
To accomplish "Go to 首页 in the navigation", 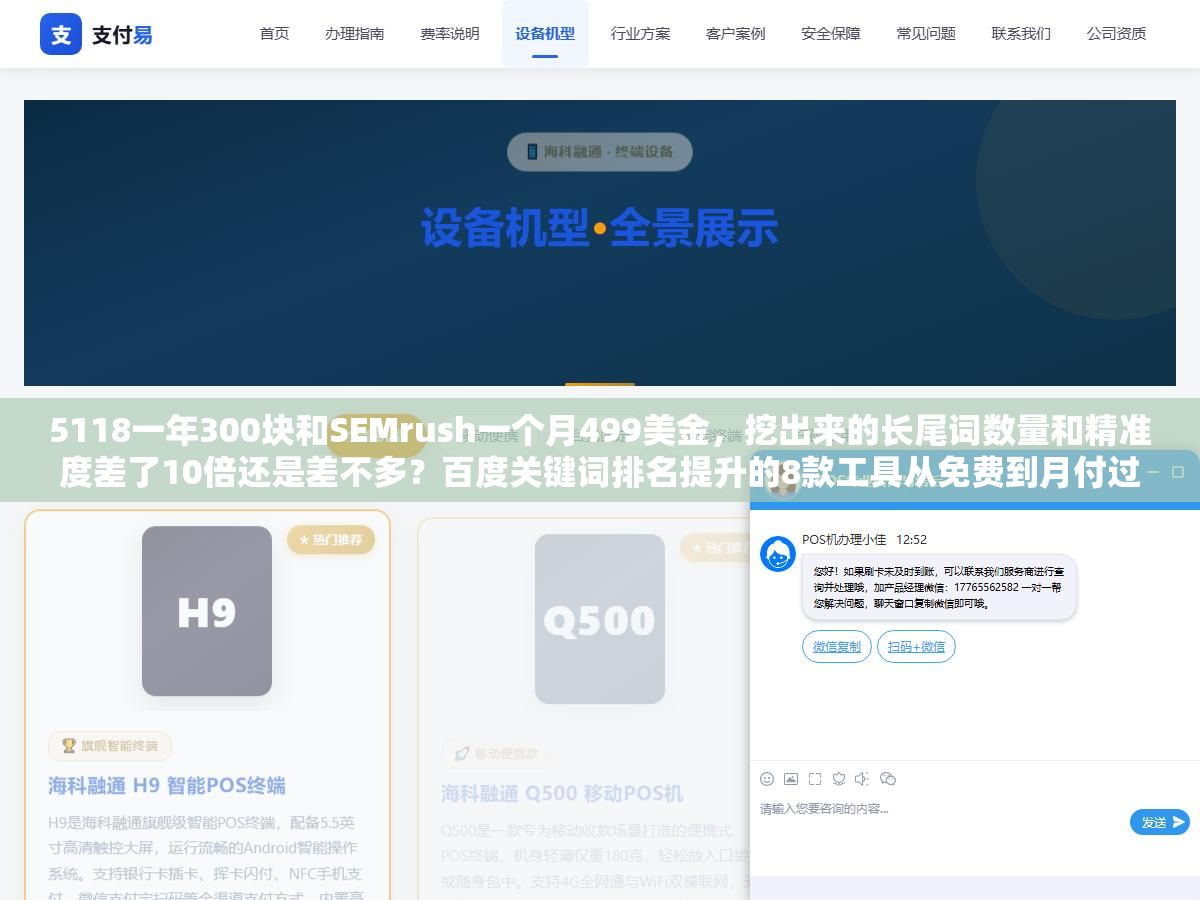I will (x=274, y=34).
